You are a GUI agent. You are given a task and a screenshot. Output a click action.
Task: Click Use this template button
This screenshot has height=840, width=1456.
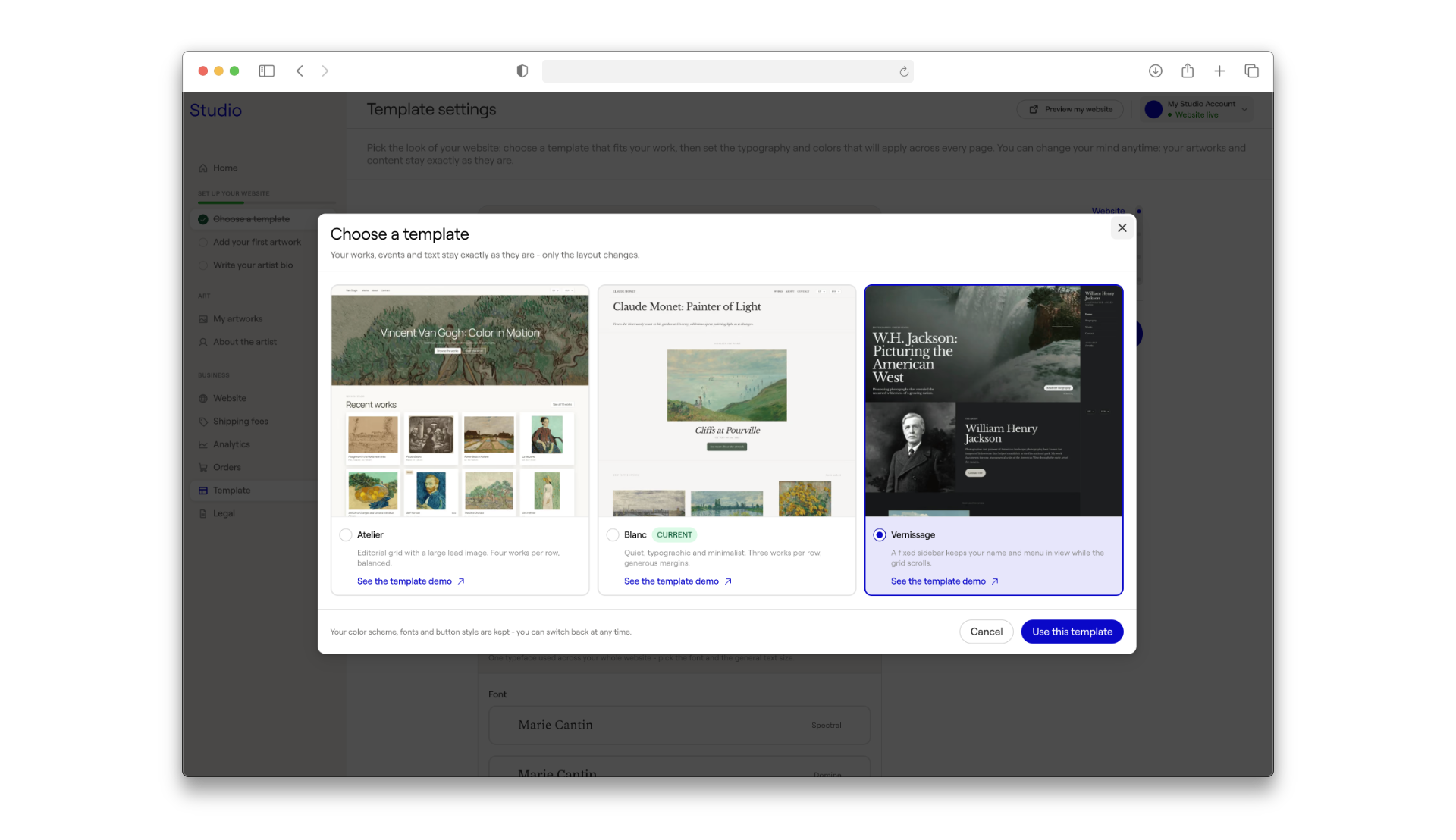click(1072, 632)
